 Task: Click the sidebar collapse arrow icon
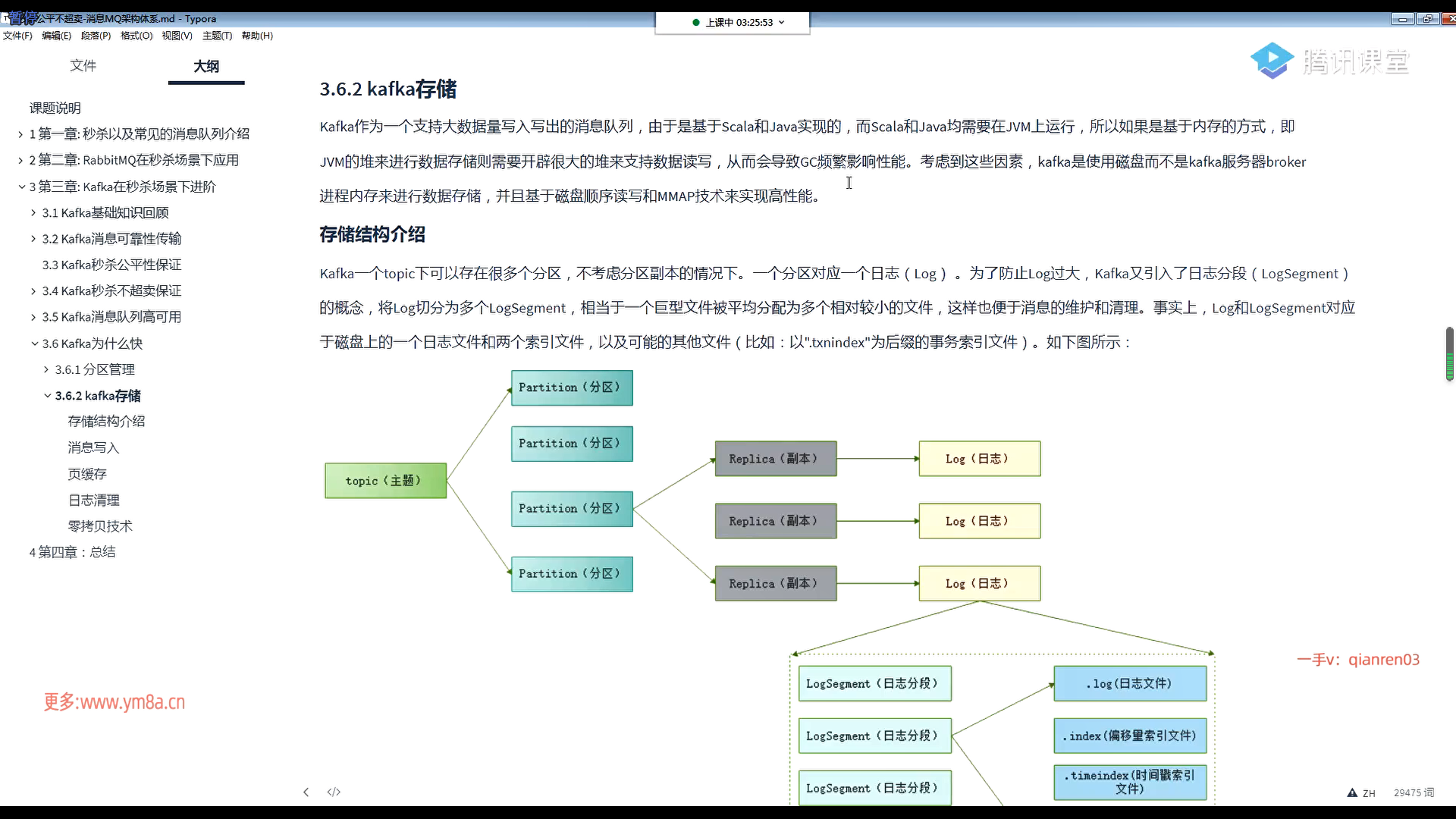pos(306,792)
